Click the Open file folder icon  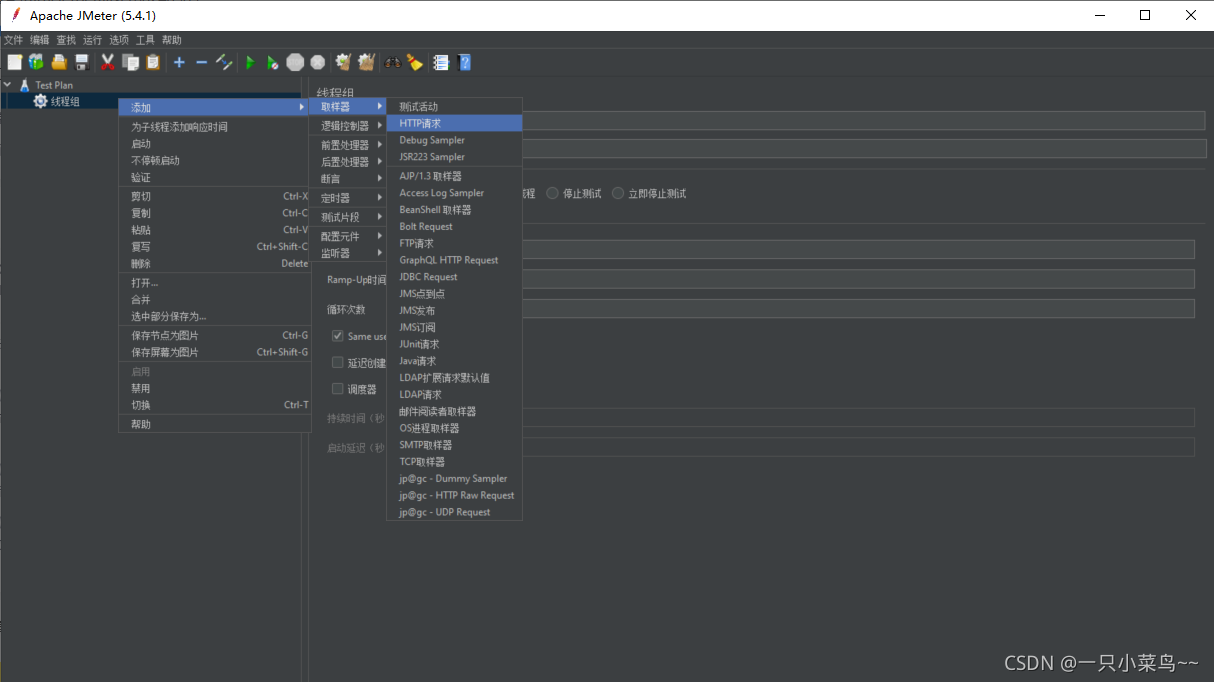click(59, 62)
